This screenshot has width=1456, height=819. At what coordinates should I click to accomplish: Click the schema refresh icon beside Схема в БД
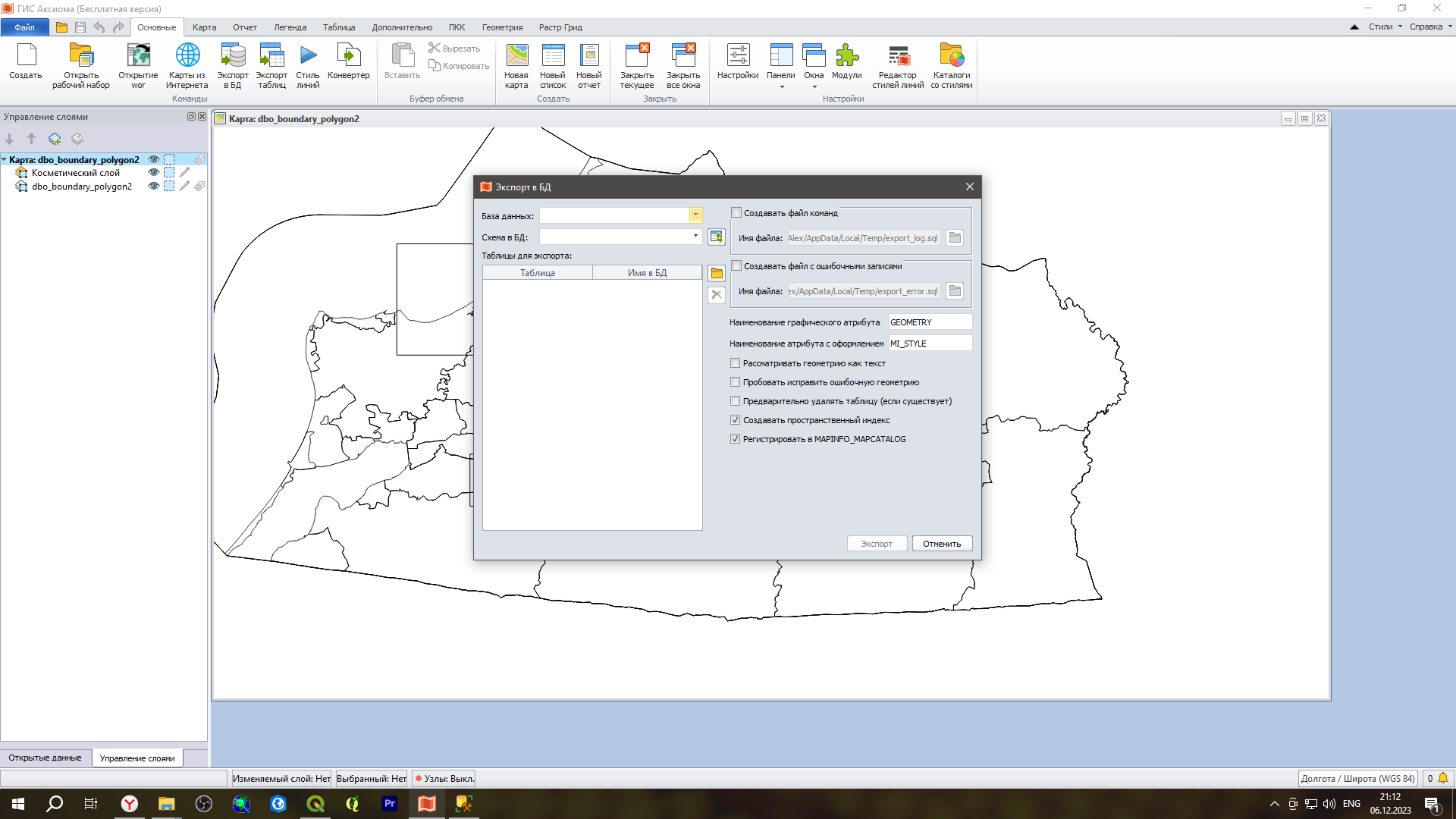(717, 237)
